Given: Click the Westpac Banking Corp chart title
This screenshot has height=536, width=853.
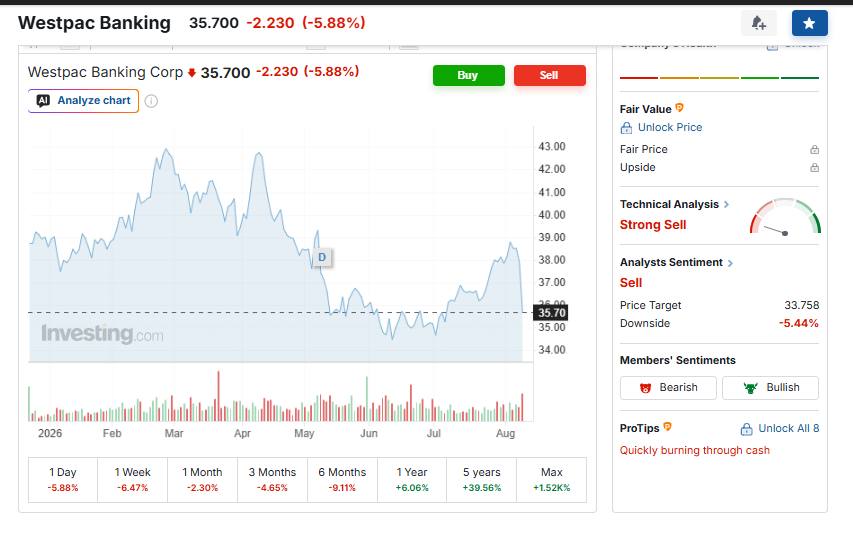Looking at the screenshot, I should (x=106, y=72).
